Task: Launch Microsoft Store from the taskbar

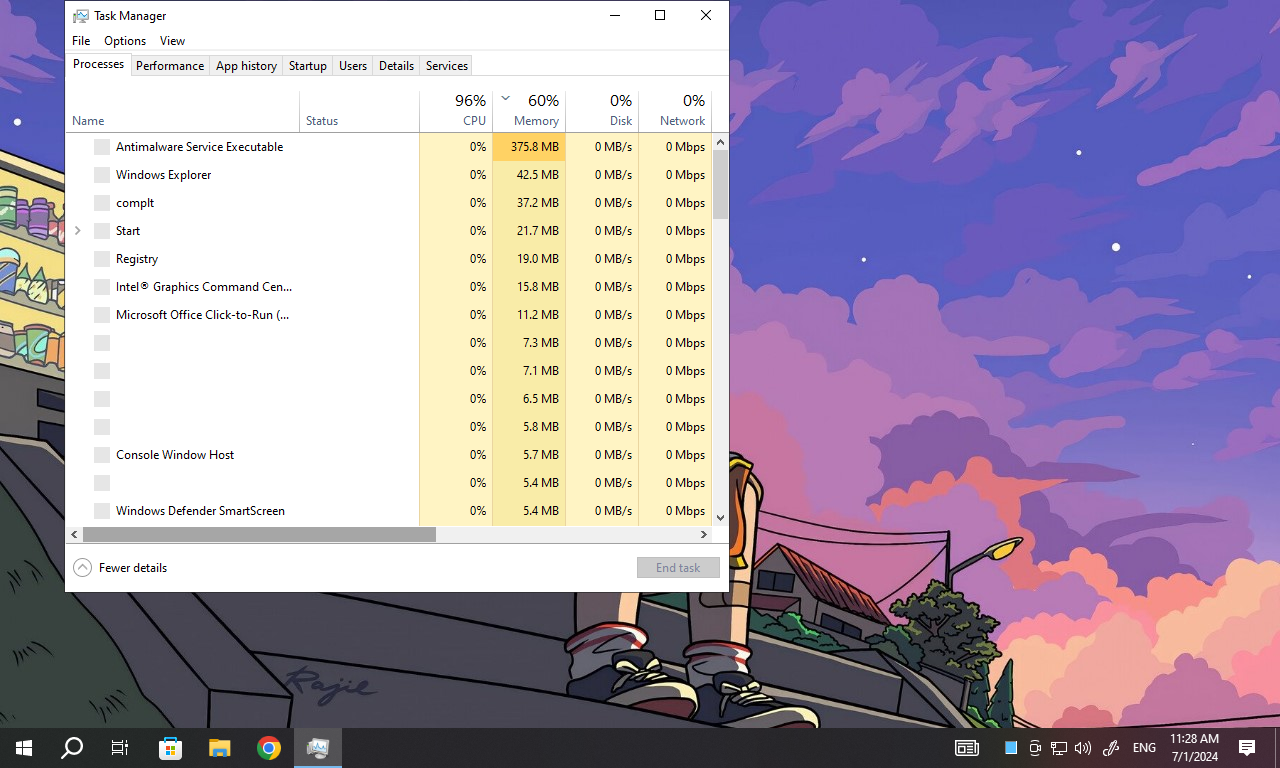Action: click(170, 748)
